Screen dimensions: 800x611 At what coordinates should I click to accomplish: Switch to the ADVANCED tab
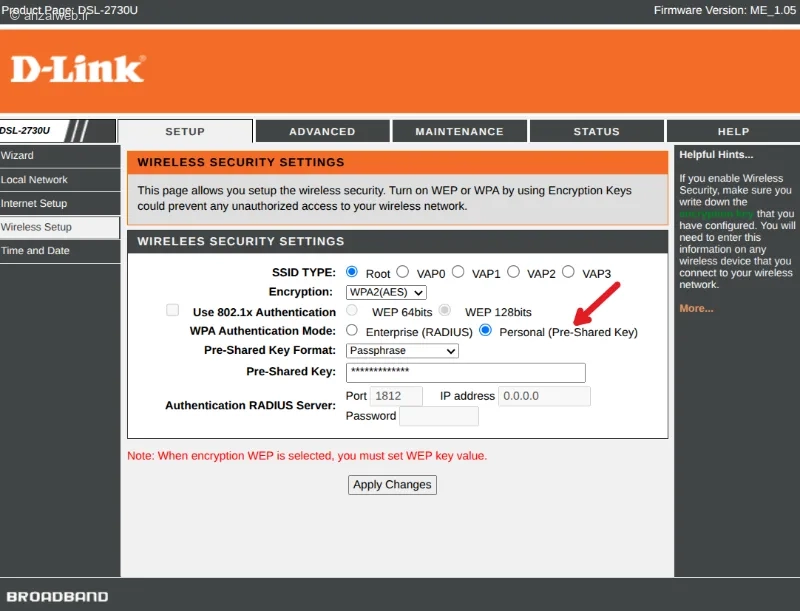(322, 132)
